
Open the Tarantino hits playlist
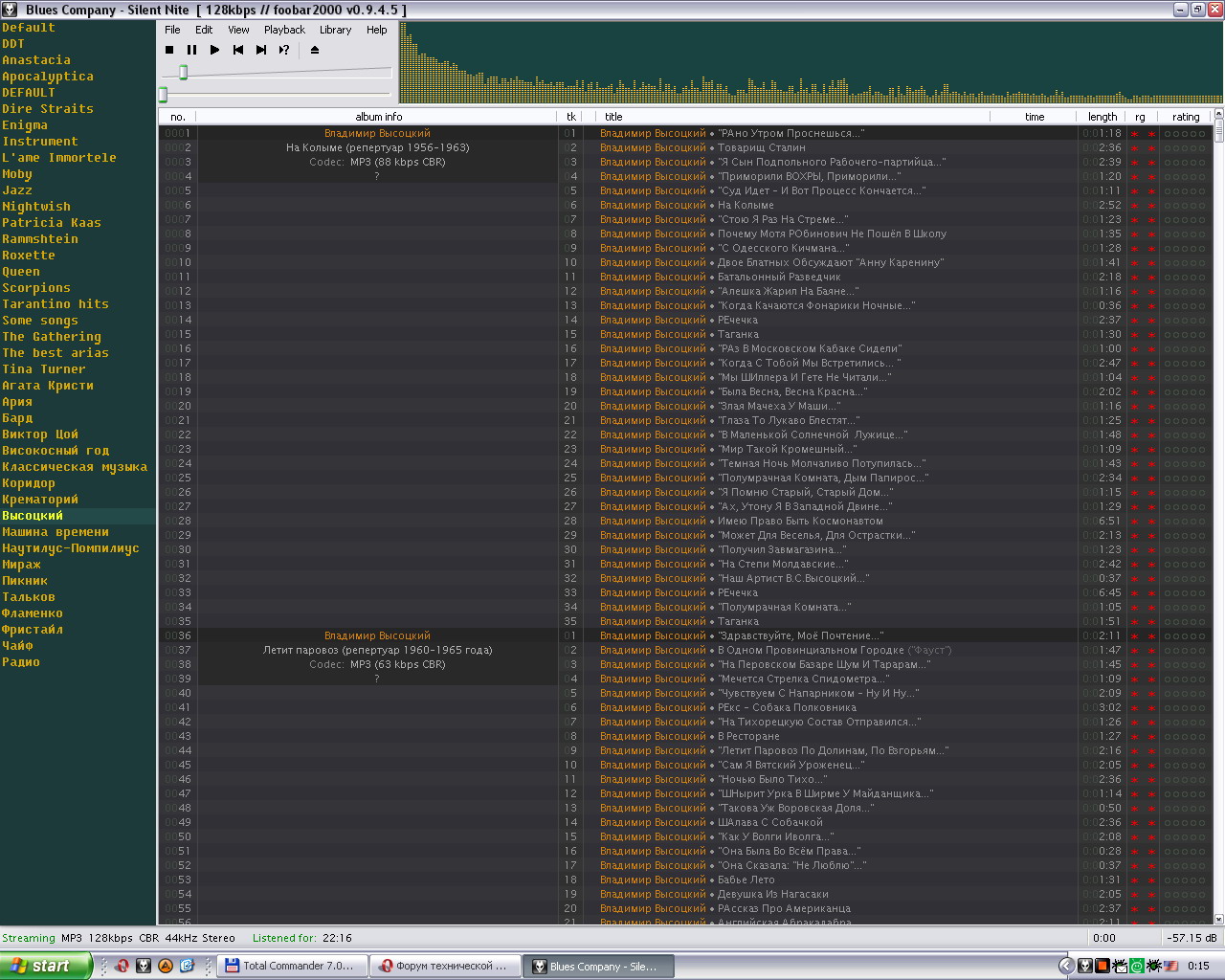pyautogui.click(x=56, y=304)
